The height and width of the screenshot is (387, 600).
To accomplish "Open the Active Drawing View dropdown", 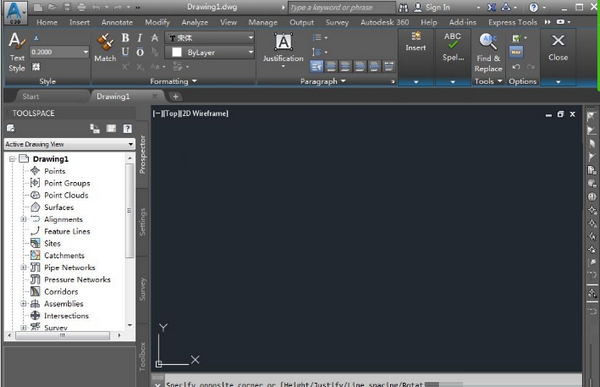I will (70, 144).
